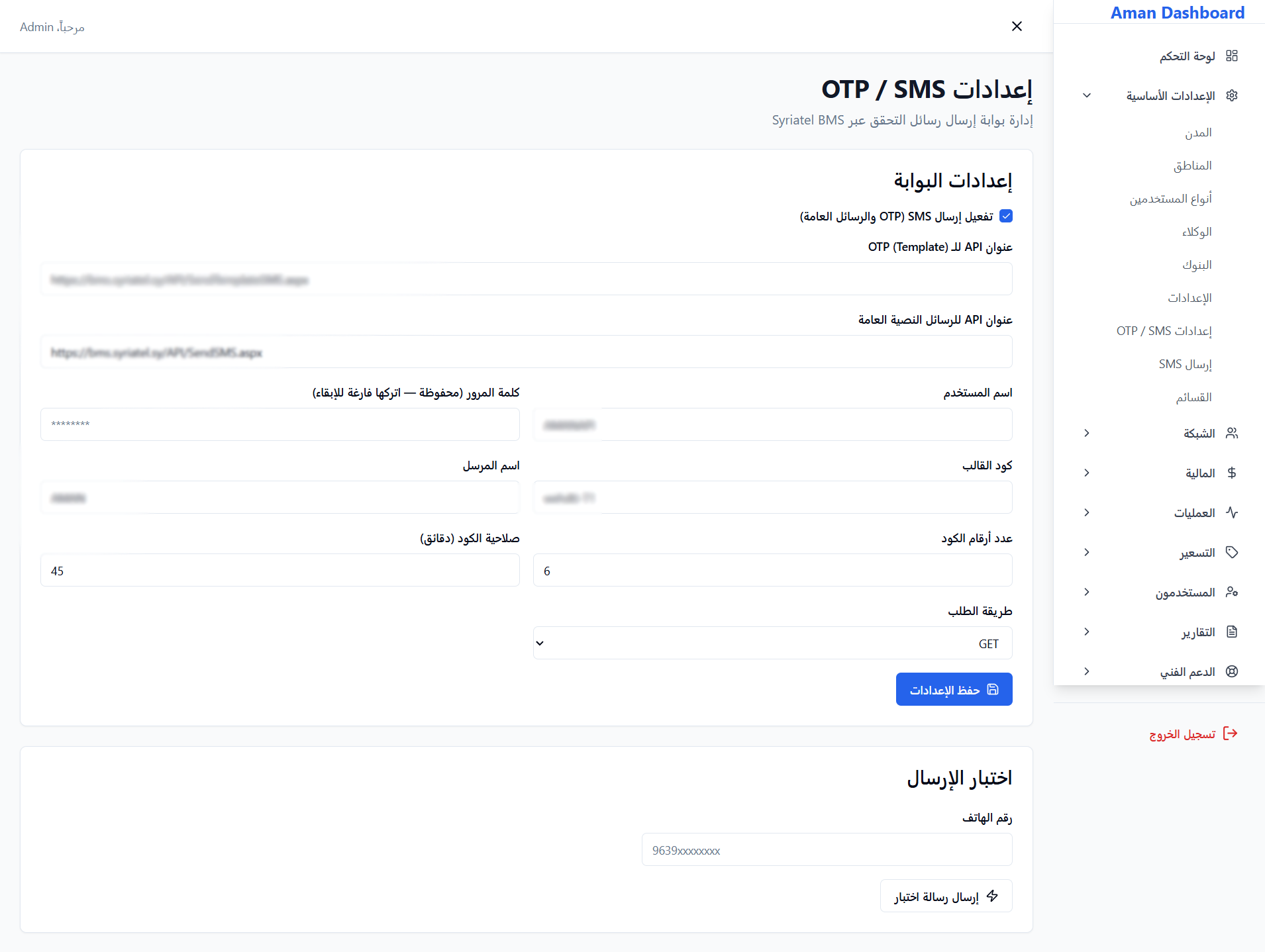Screen dimensions: 1265x952
Task: Click the basic settings gear icon
Action: point(1232,95)
